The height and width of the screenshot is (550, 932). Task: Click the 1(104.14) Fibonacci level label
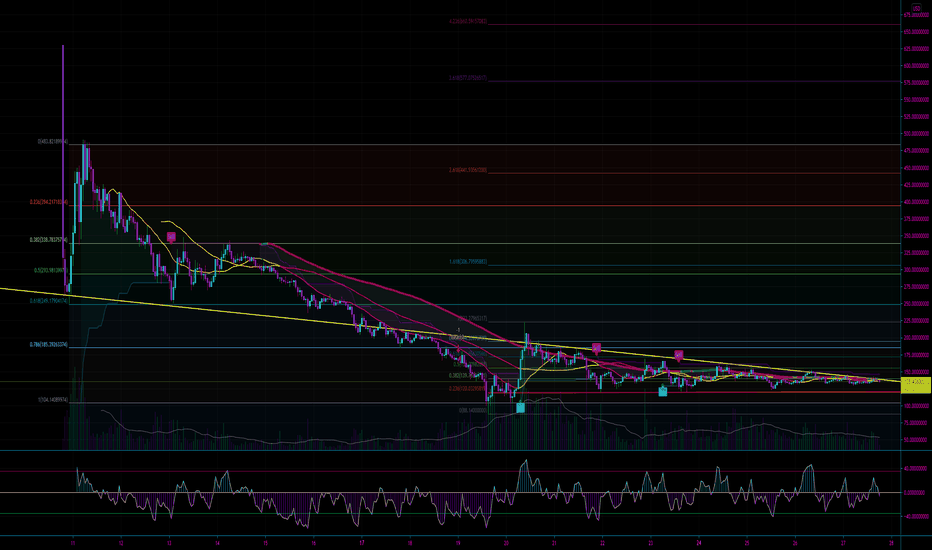coord(53,400)
